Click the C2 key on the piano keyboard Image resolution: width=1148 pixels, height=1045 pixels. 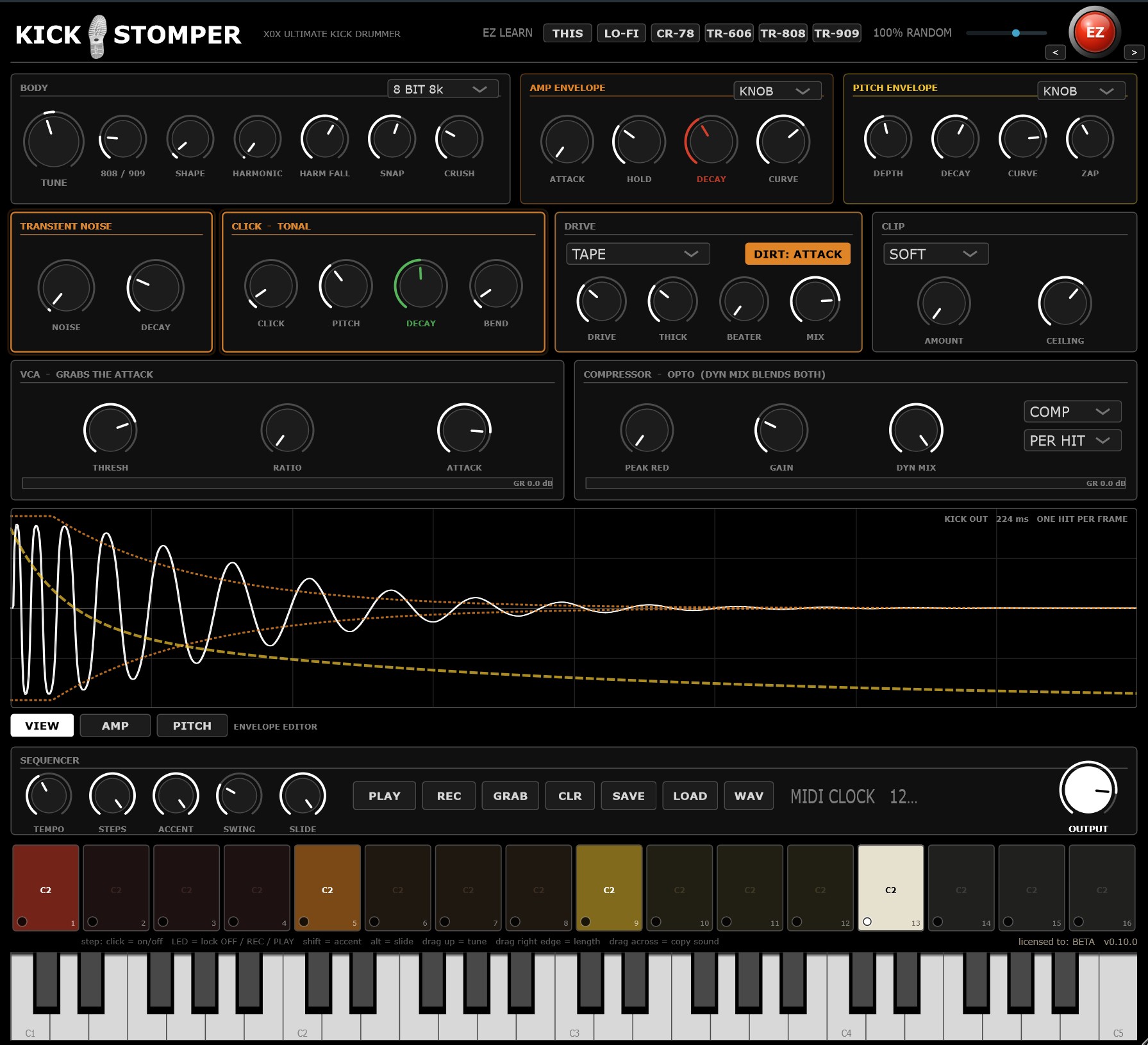(x=303, y=1026)
